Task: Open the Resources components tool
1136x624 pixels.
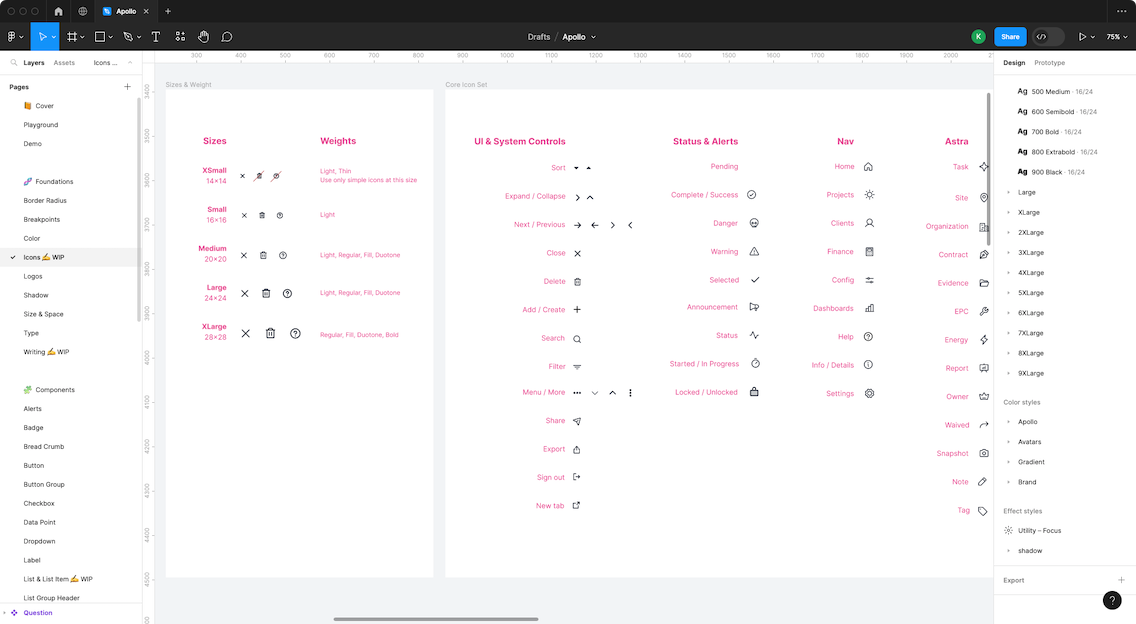Action: tap(180, 37)
